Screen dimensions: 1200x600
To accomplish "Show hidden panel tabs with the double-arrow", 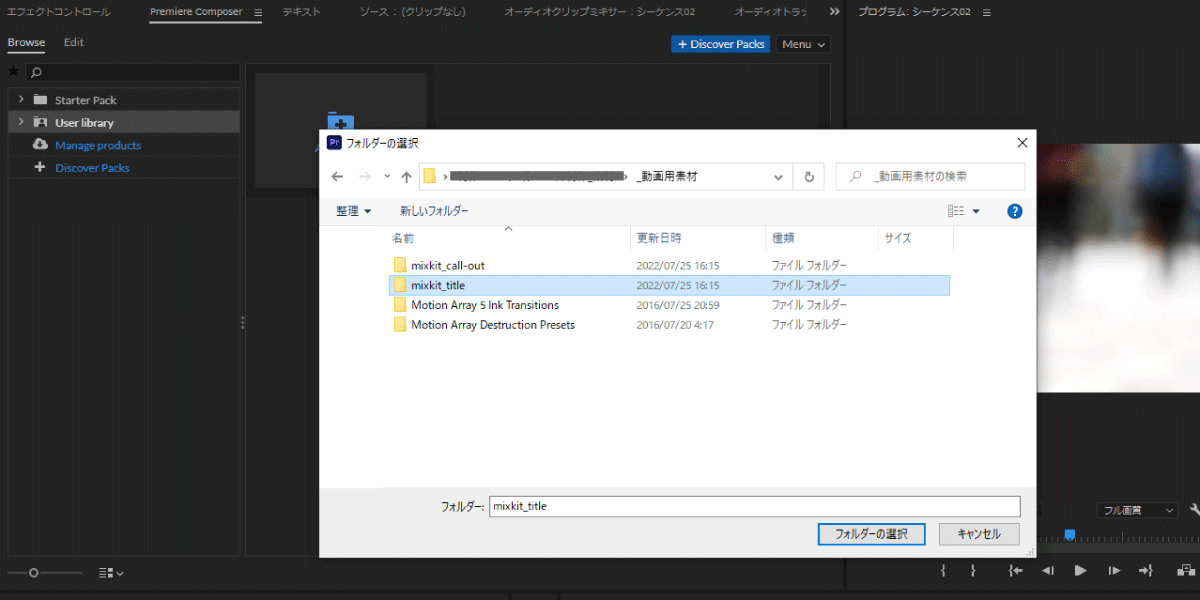I will point(835,12).
